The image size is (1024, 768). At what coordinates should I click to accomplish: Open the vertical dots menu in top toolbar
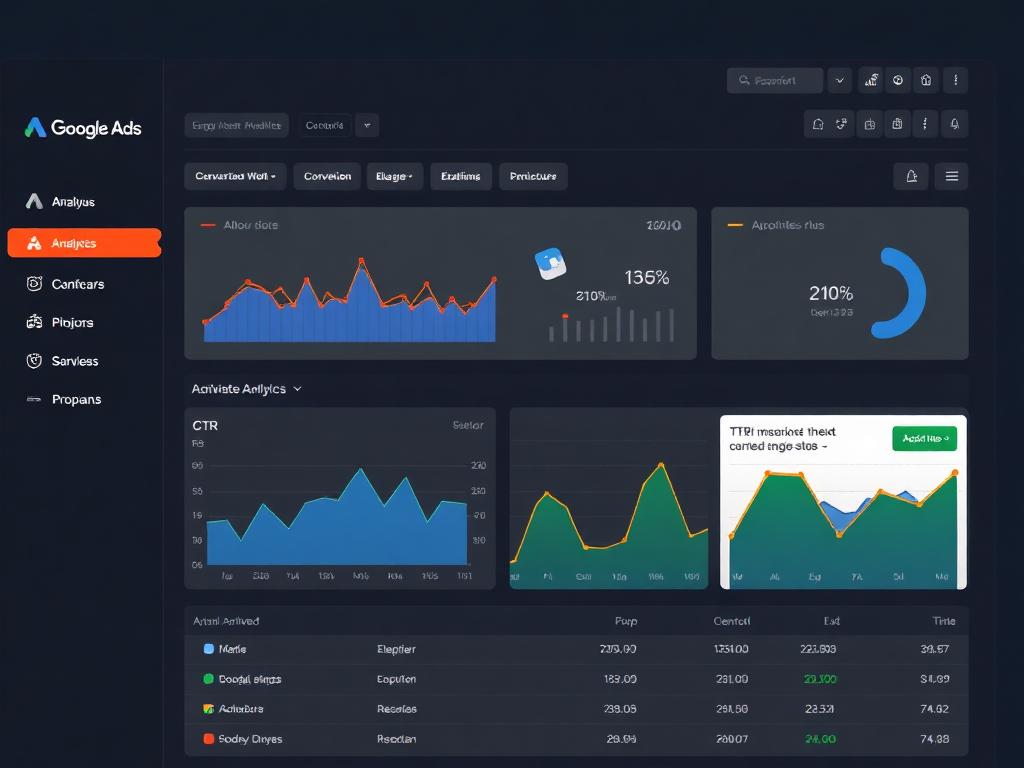tap(955, 80)
